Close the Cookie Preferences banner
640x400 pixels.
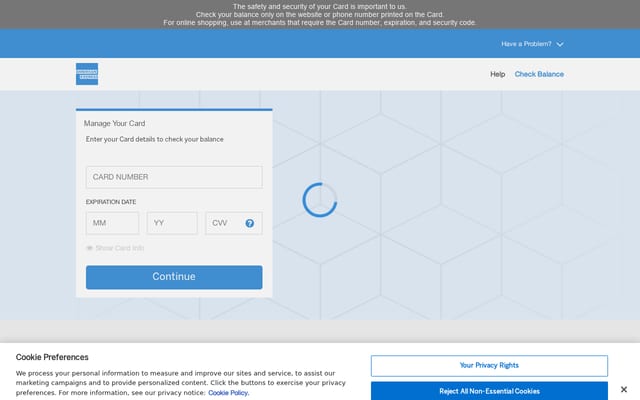click(624, 389)
